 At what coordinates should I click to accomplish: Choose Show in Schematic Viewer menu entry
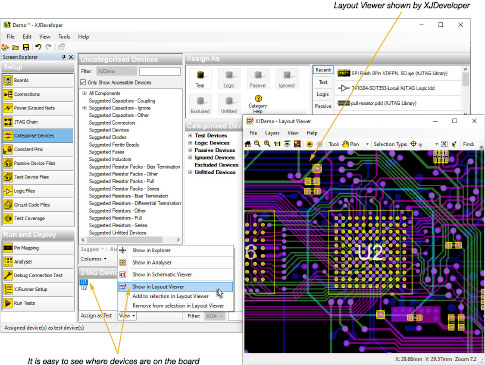point(175,274)
